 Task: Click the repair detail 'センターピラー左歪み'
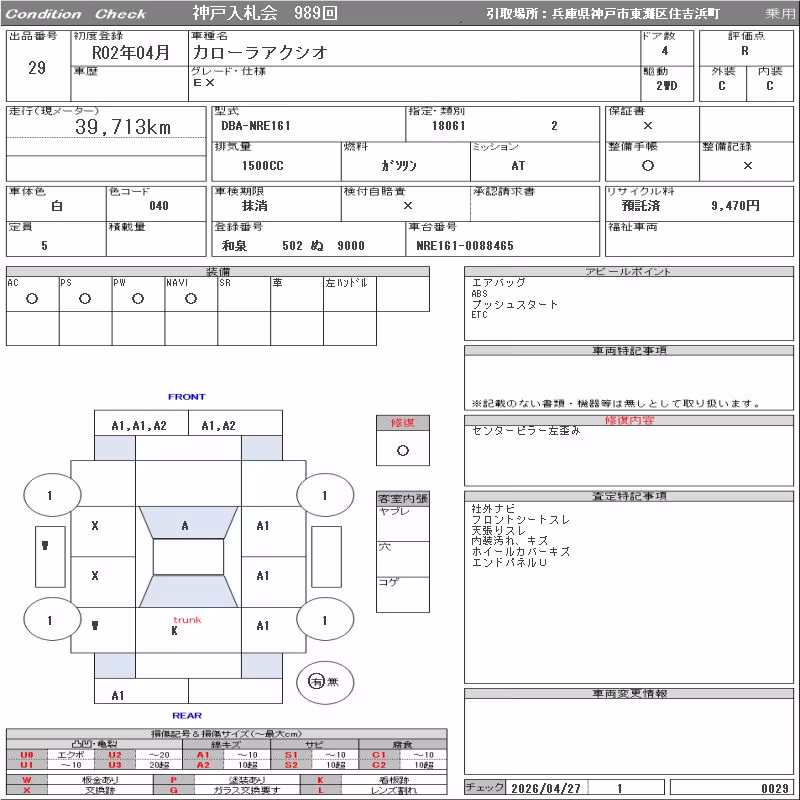pyautogui.click(x=526, y=431)
